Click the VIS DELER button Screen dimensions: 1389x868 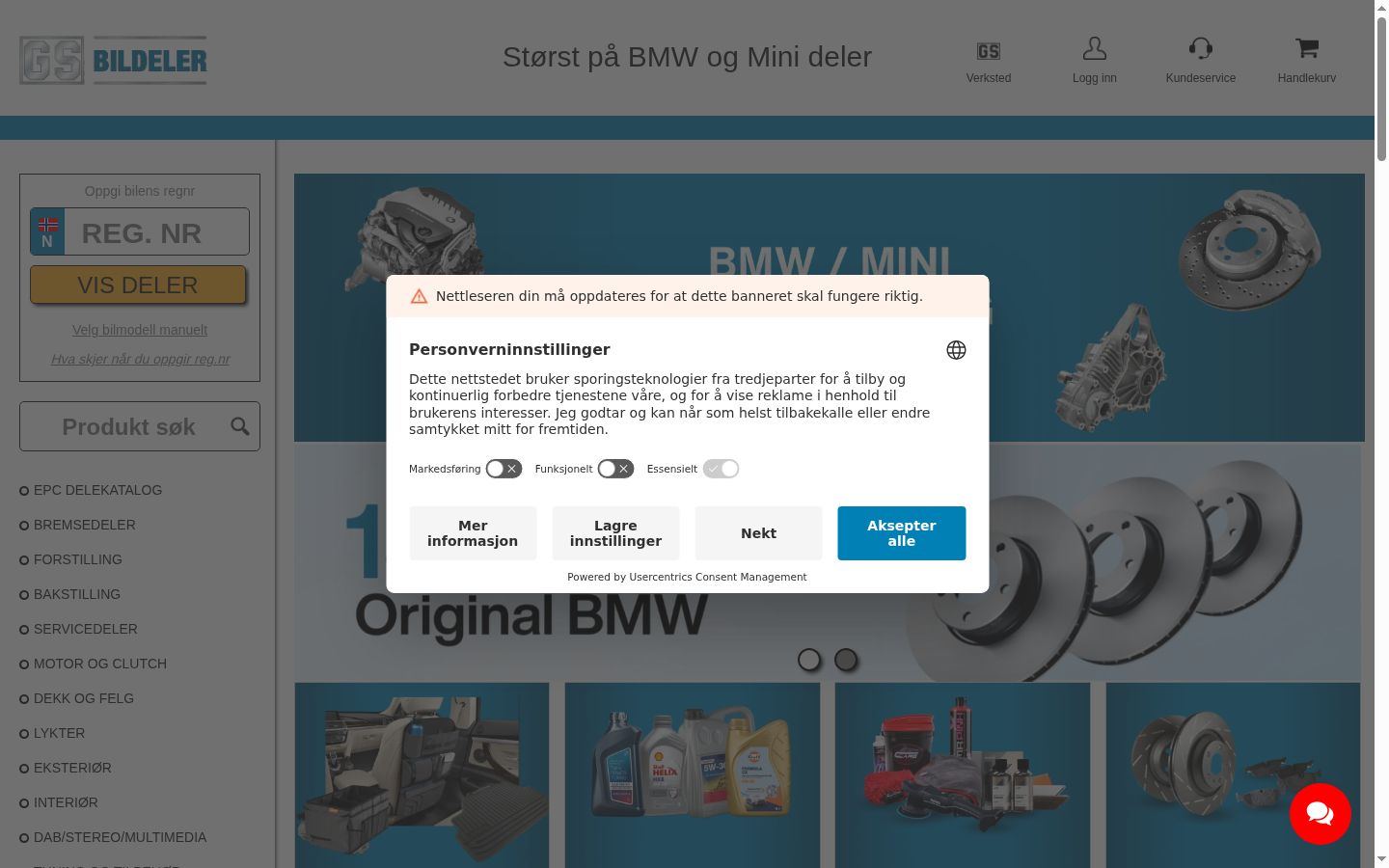[x=138, y=285]
